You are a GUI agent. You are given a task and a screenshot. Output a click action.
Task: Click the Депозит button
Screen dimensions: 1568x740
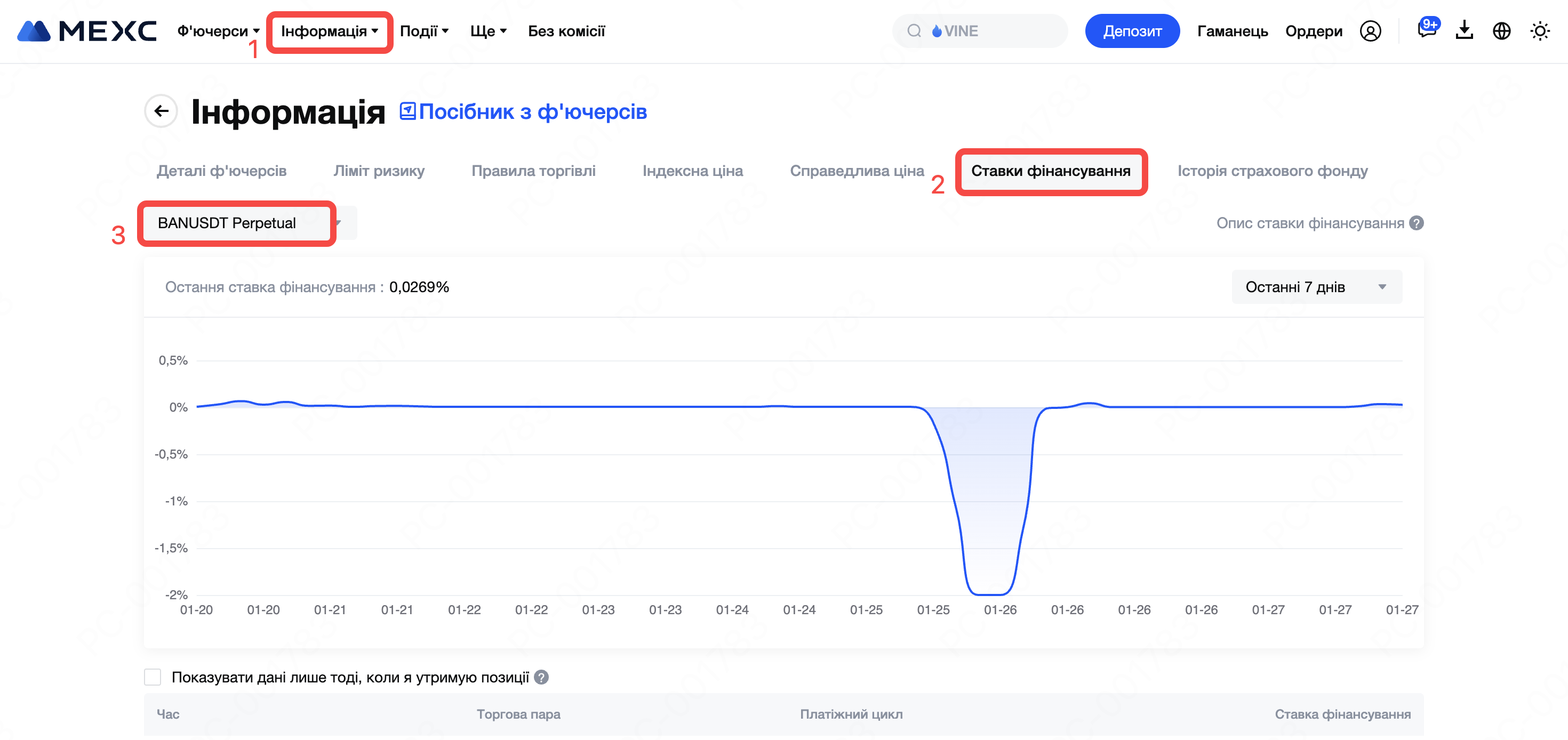(x=1132, y=31)
